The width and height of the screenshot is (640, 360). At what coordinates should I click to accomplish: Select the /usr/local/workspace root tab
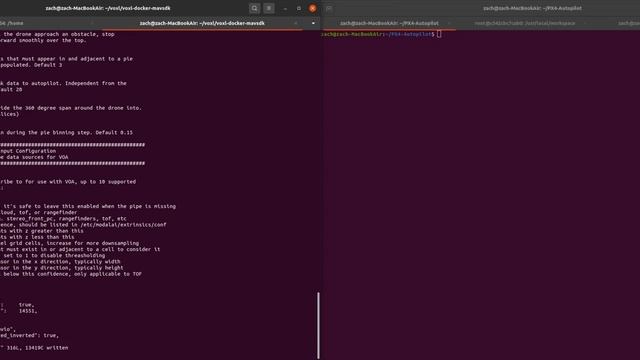pyautogui.click(x=524, y=23)
